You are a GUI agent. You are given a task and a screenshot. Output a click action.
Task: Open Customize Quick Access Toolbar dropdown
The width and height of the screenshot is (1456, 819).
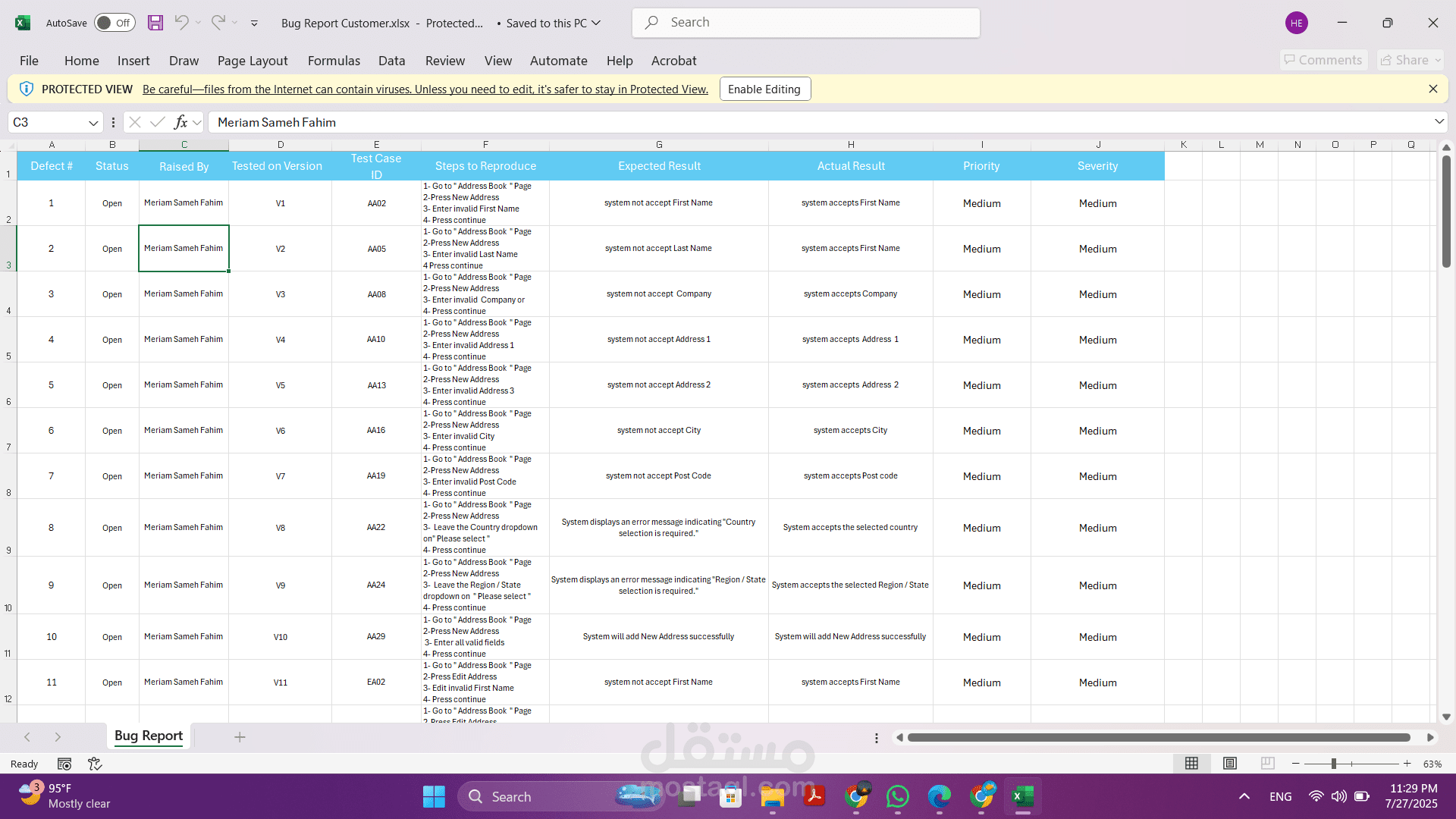pyautogui.click(x=254, y=23)
